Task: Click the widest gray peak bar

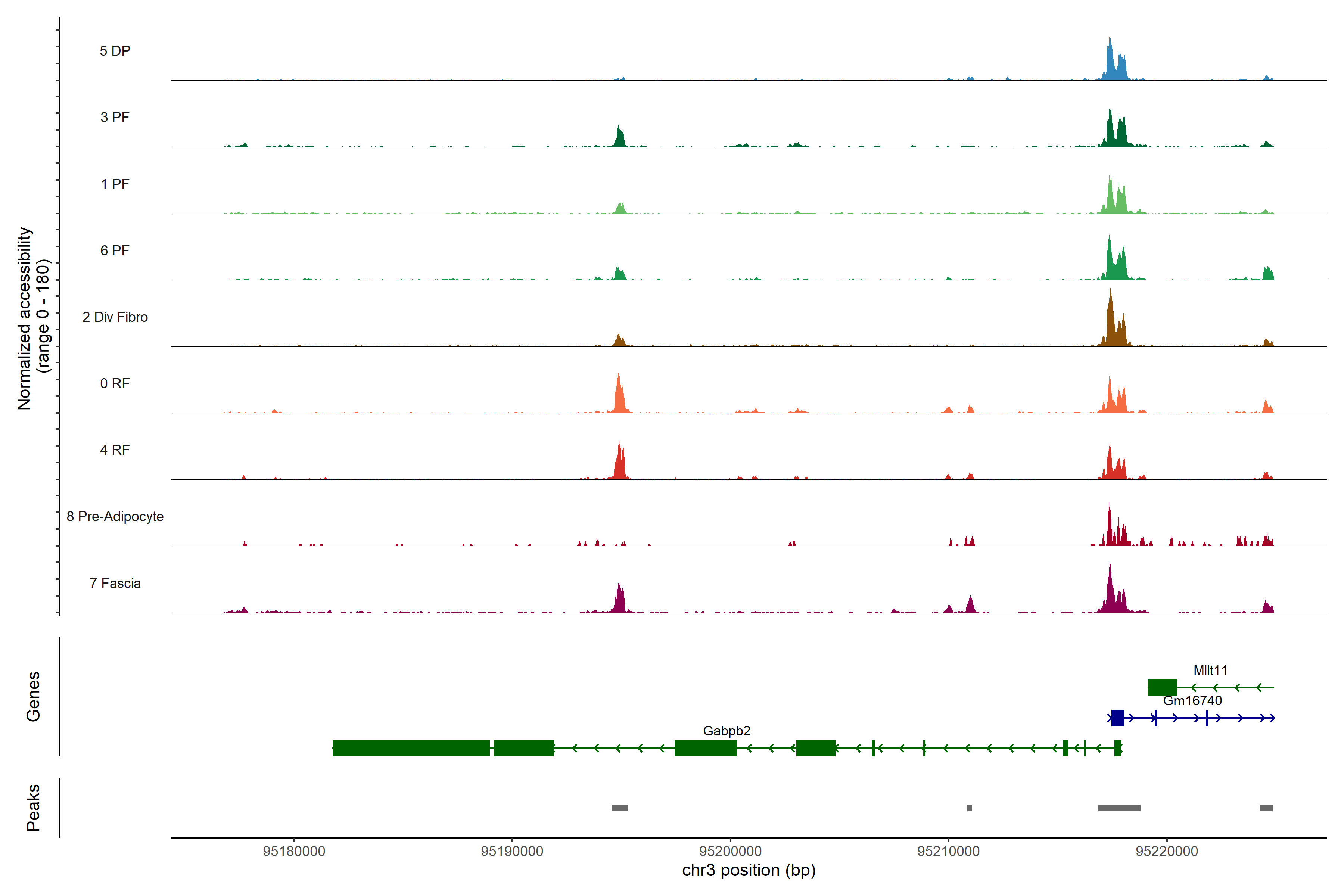Action: (x=1119, y=808)
